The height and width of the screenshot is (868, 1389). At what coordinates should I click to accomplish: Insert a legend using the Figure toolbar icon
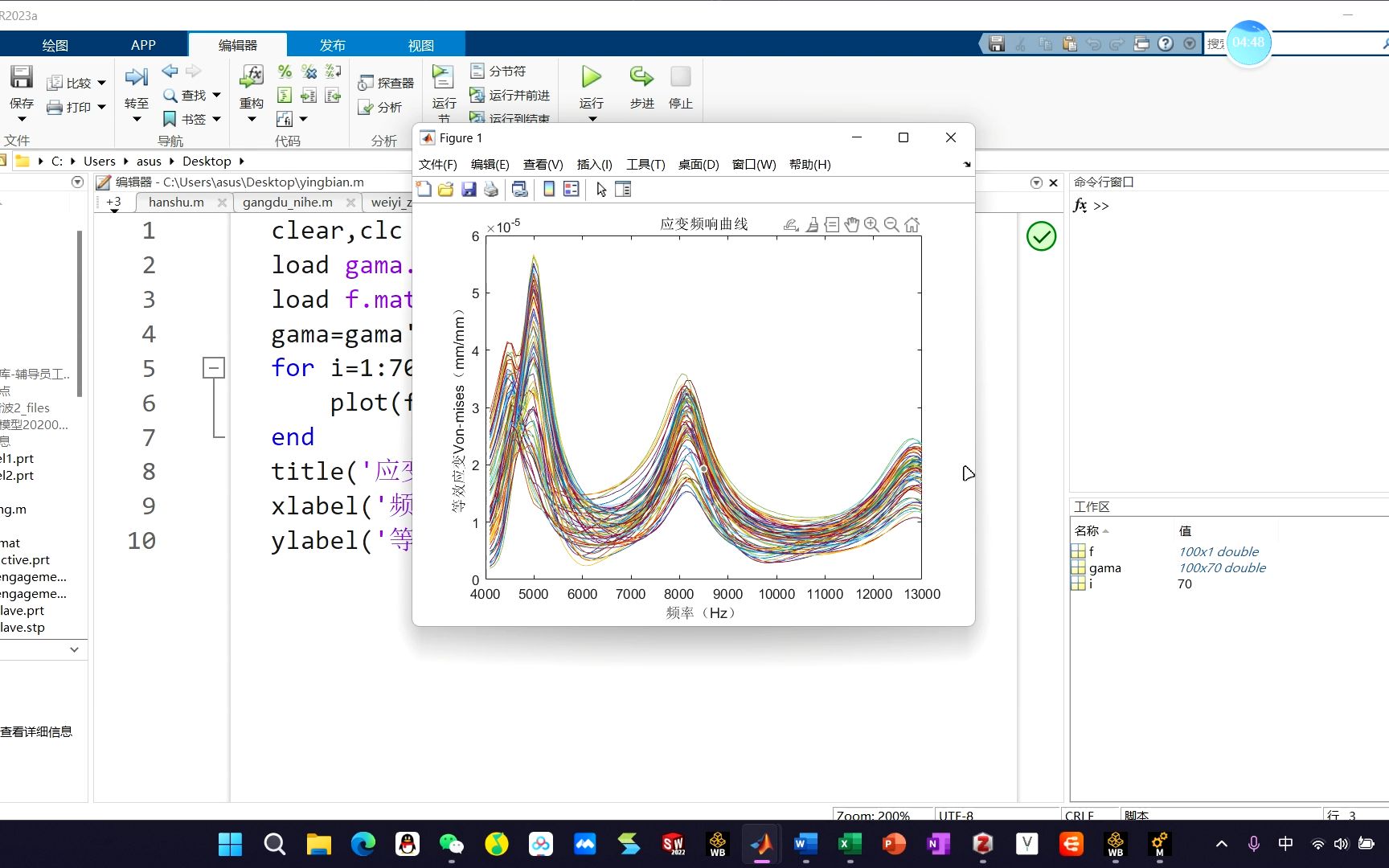[572, 189]
